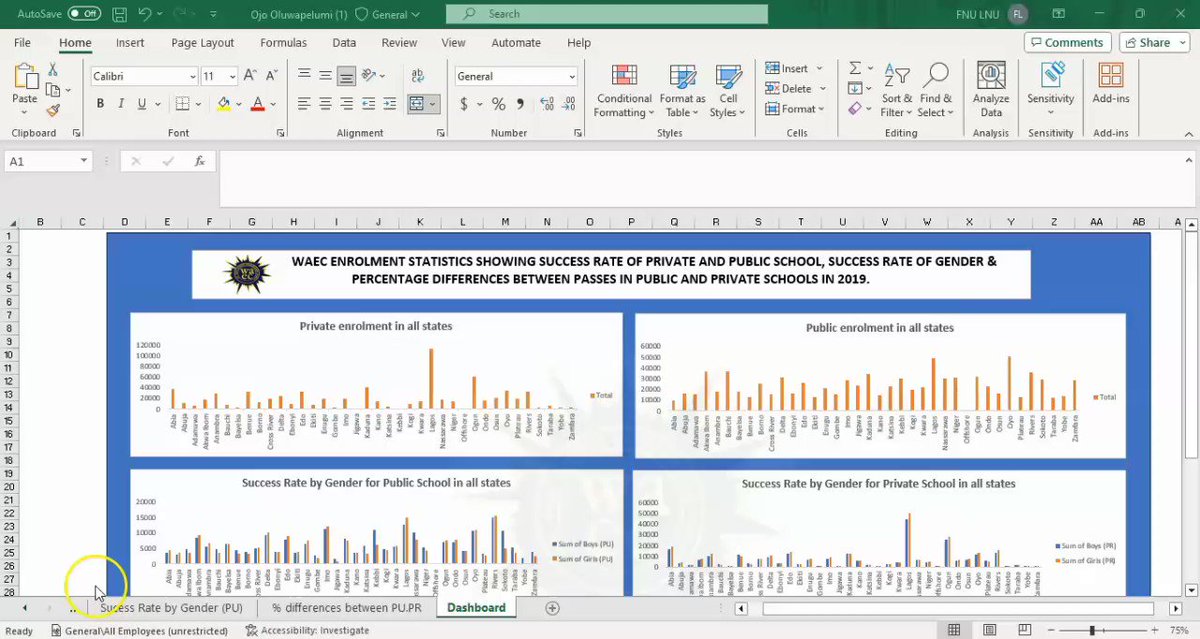Expand the Fill Color dropdown arrow
The height and width of the screenshot is (639, 1200).
[x=237, y=104]
